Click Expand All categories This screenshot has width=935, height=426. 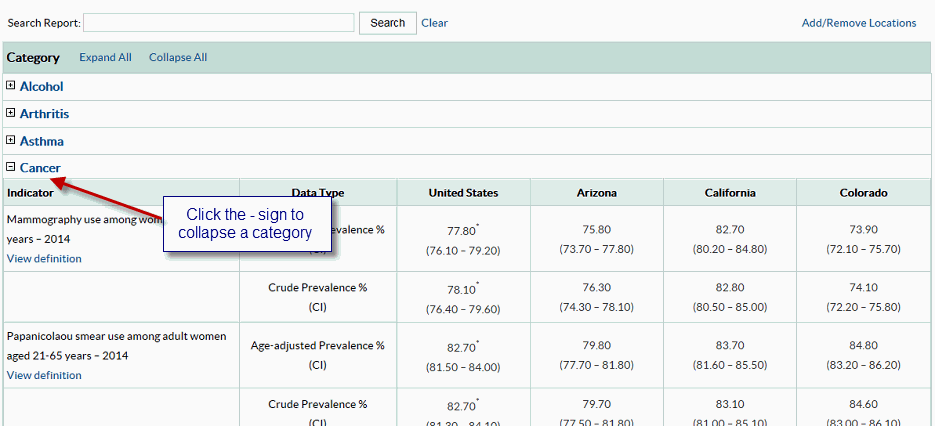[105, 57]
